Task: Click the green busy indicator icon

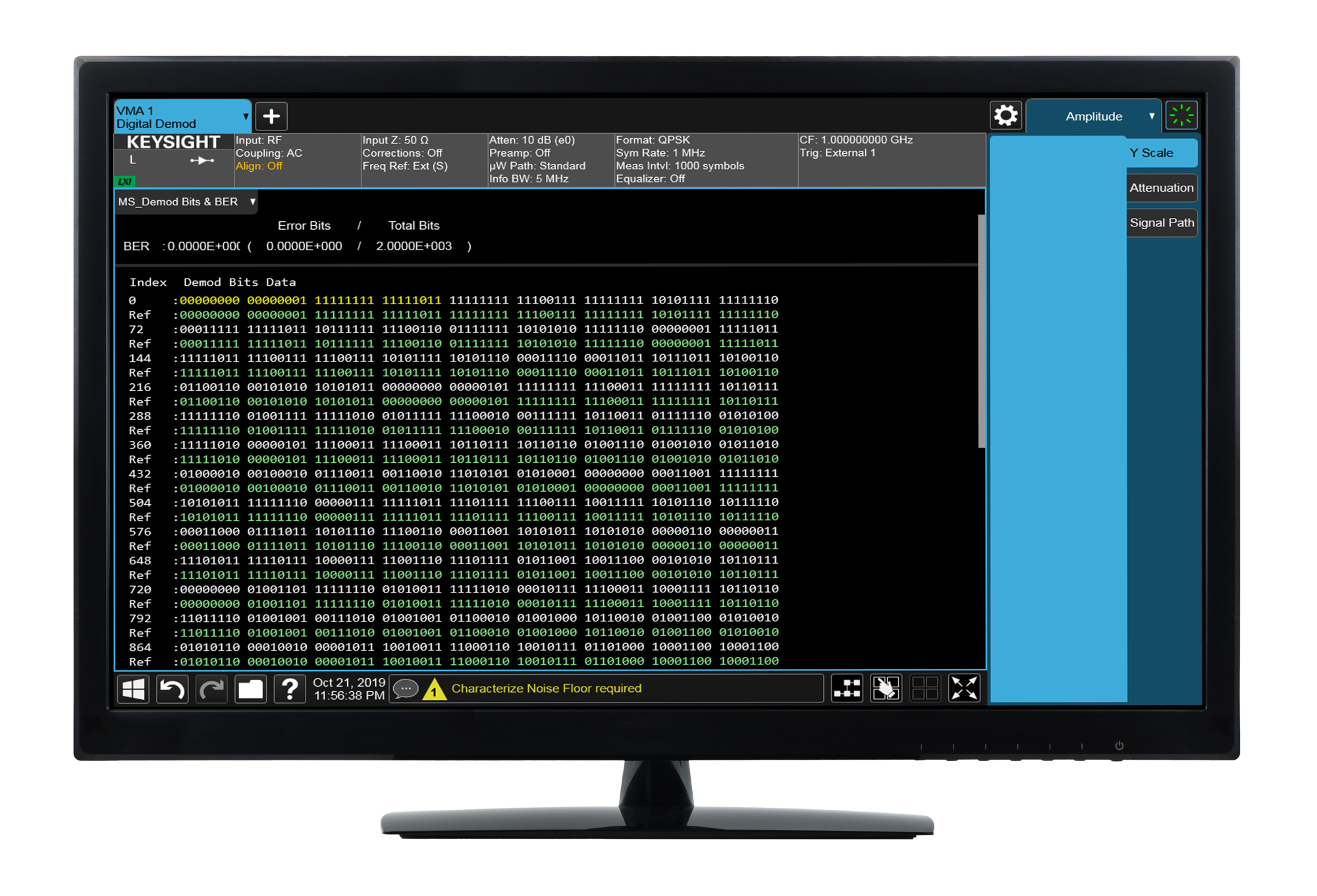Action: pyautogui.click(x=1182, y=115)
